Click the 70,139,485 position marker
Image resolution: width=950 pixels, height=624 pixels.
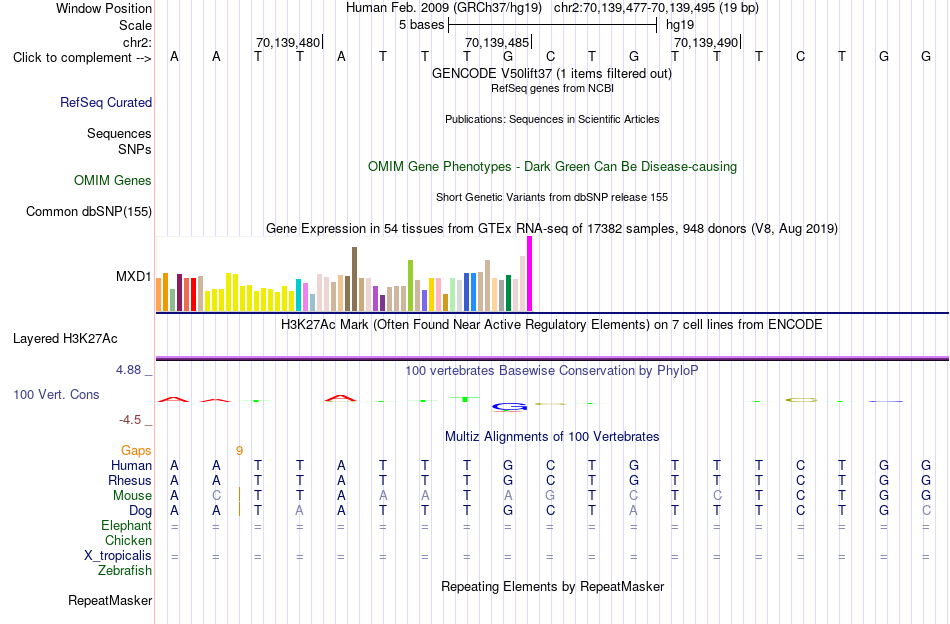pos(497,42)
